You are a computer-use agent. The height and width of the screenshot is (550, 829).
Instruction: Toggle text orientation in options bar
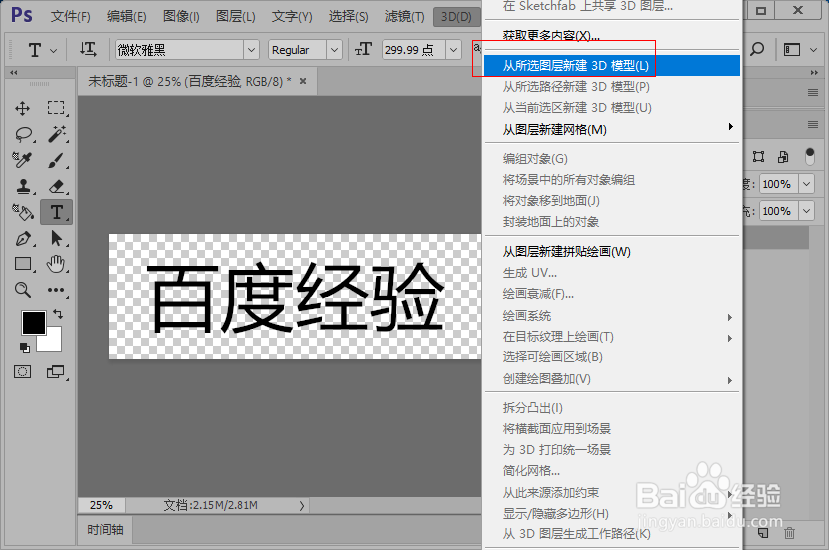(x=88, y=50)
